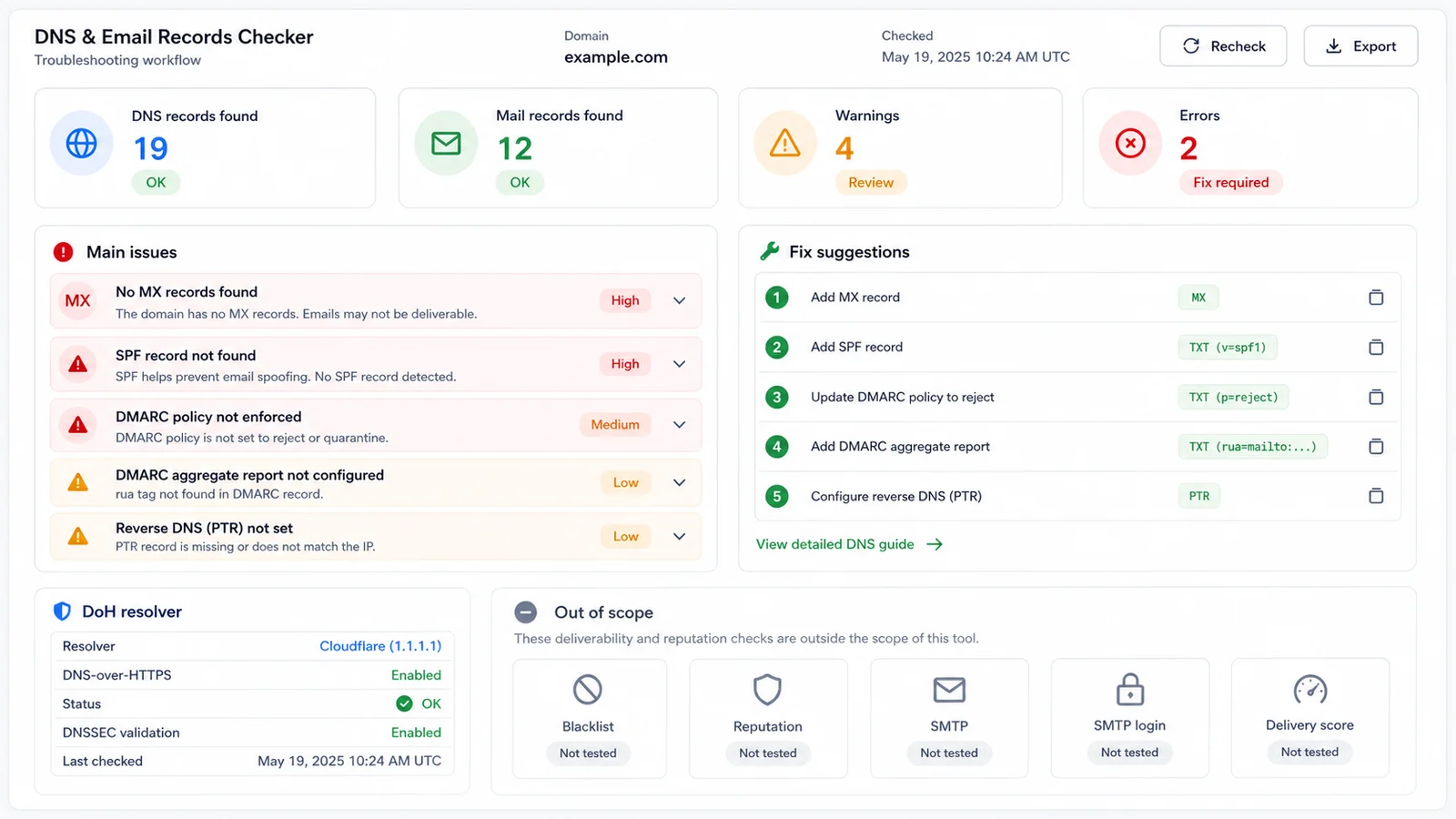This screenshot has height=819, width=1456.
Task: Click the Errors circle-x icon
Action: 1130,143
